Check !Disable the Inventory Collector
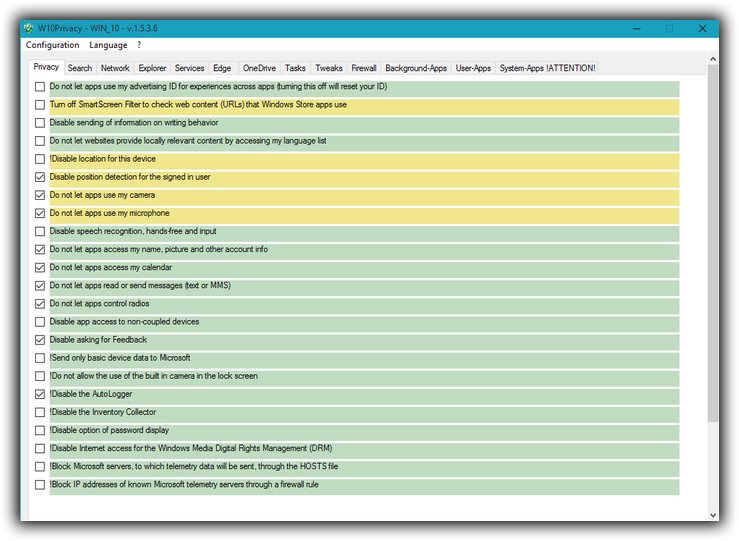739x541 pixels. (x=40, y=412)
